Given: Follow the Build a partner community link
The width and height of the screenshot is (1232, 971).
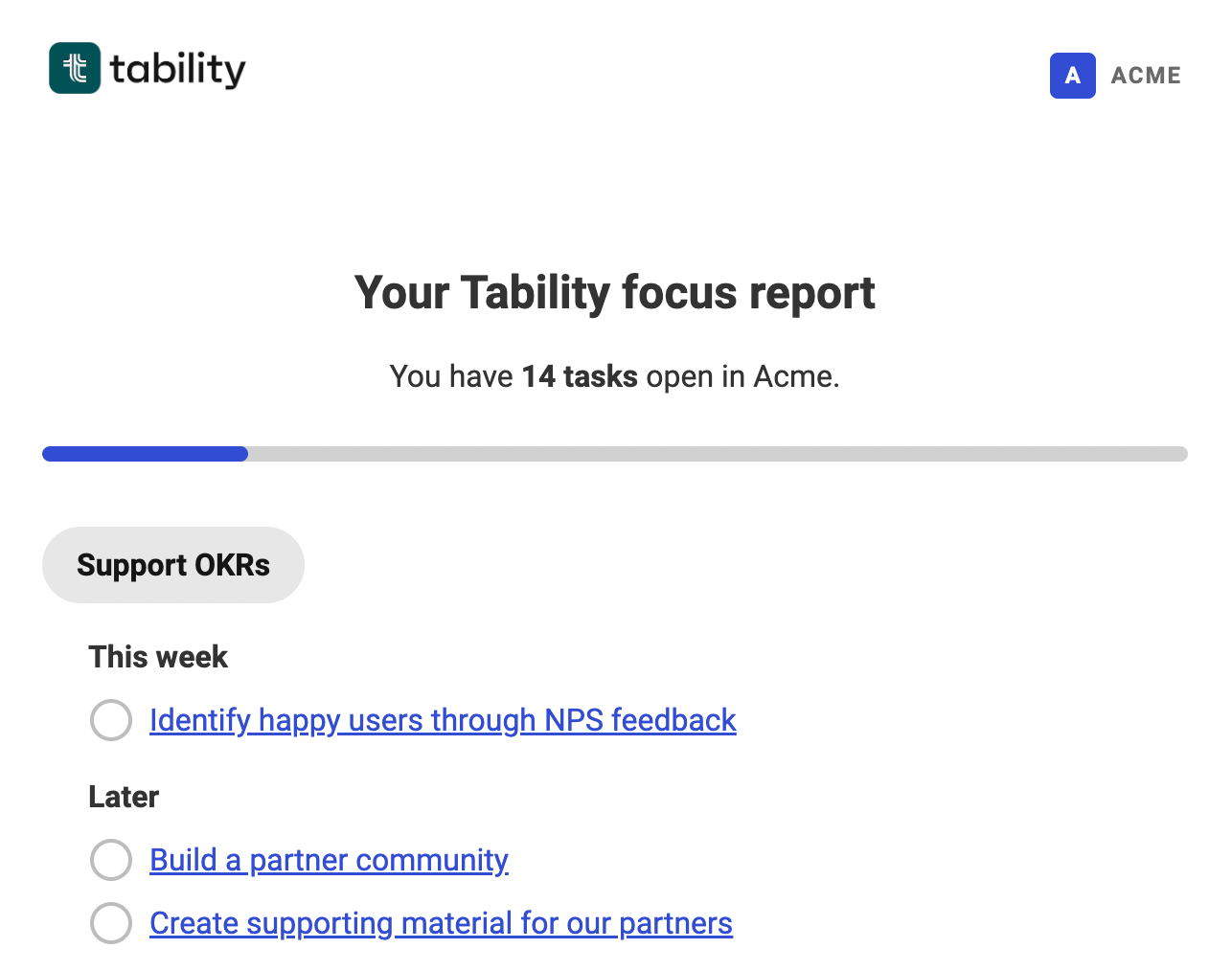Looking at the screenshot, I should pyautogui.click(x=329, y=860).
